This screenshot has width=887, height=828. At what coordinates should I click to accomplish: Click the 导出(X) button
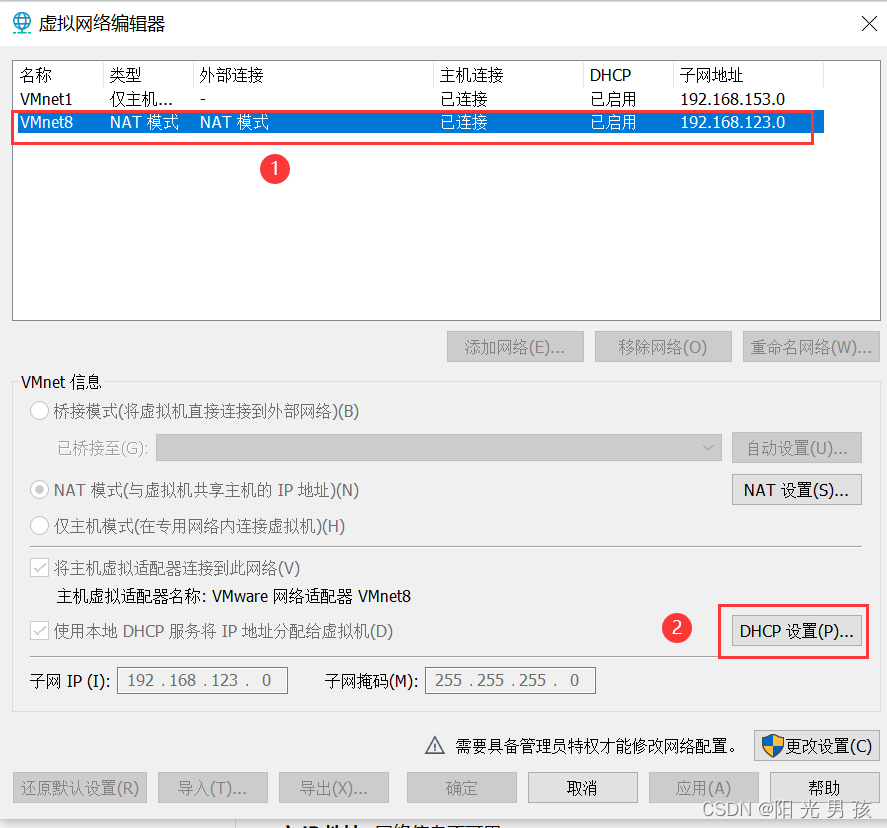(x=334, y=787)
